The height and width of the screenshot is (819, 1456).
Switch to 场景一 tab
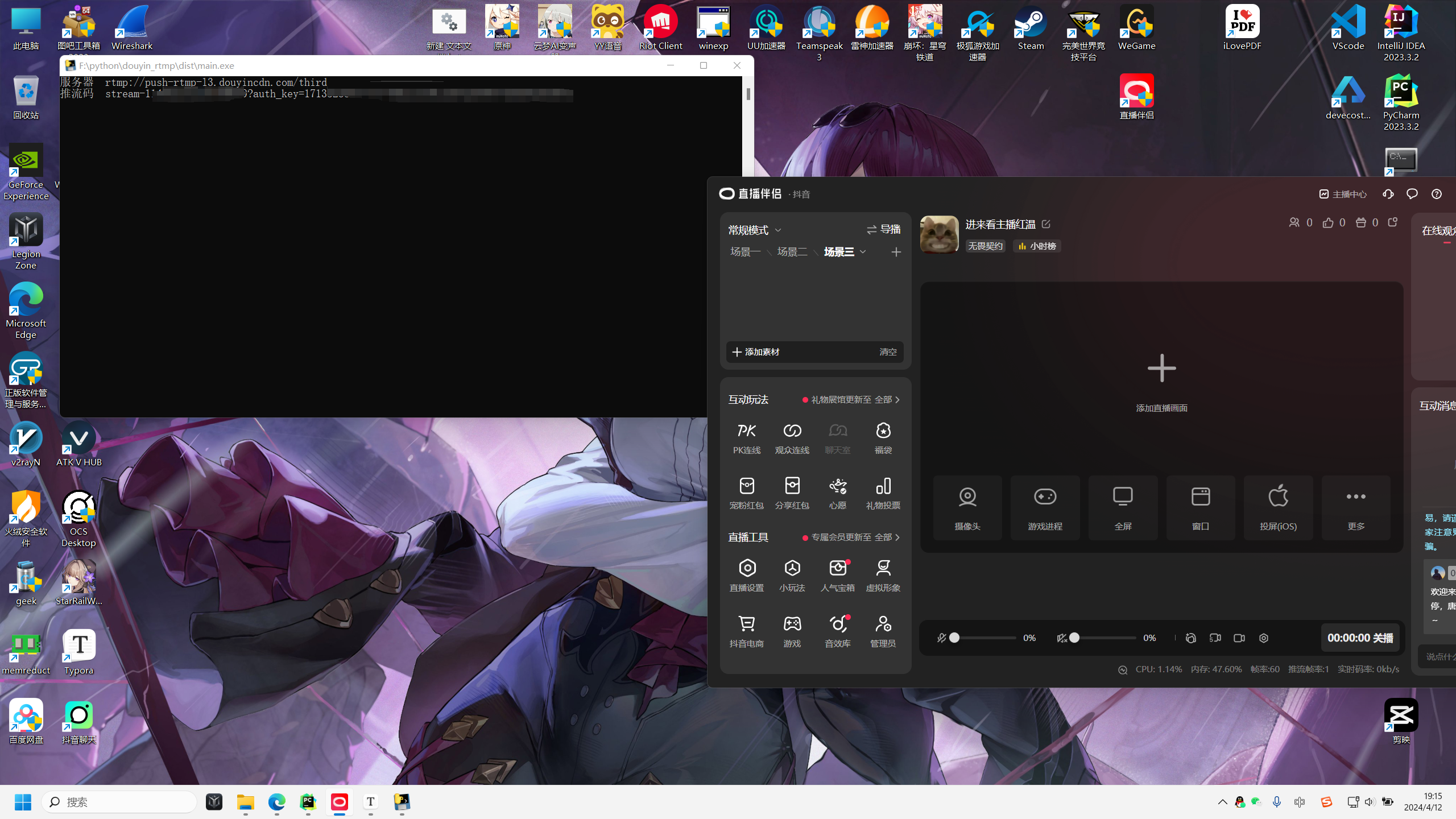(745, 251)
